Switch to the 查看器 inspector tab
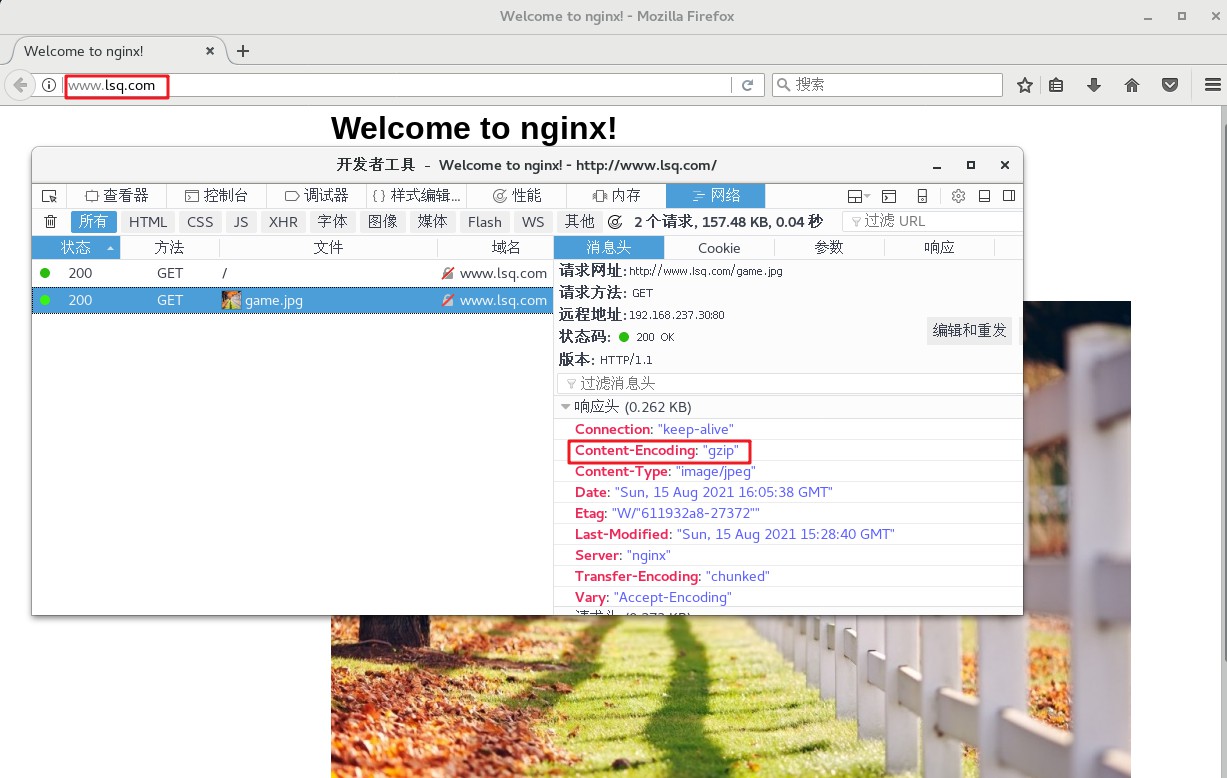The image size is (1227, 778). pos(117,196)
